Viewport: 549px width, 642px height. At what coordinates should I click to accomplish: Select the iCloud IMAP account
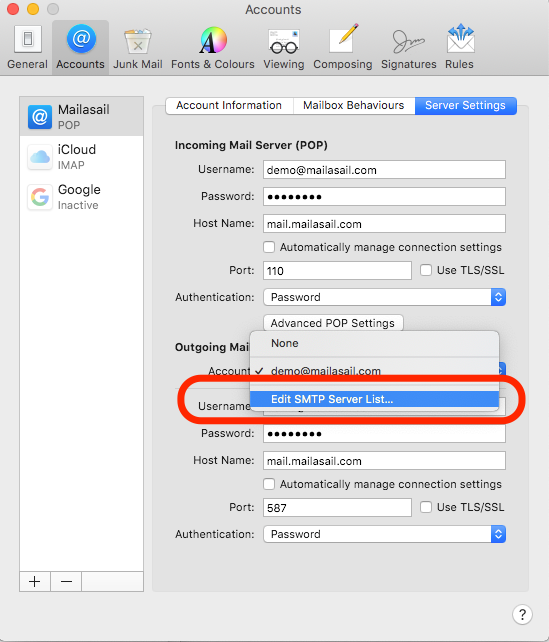coord(81,156)
